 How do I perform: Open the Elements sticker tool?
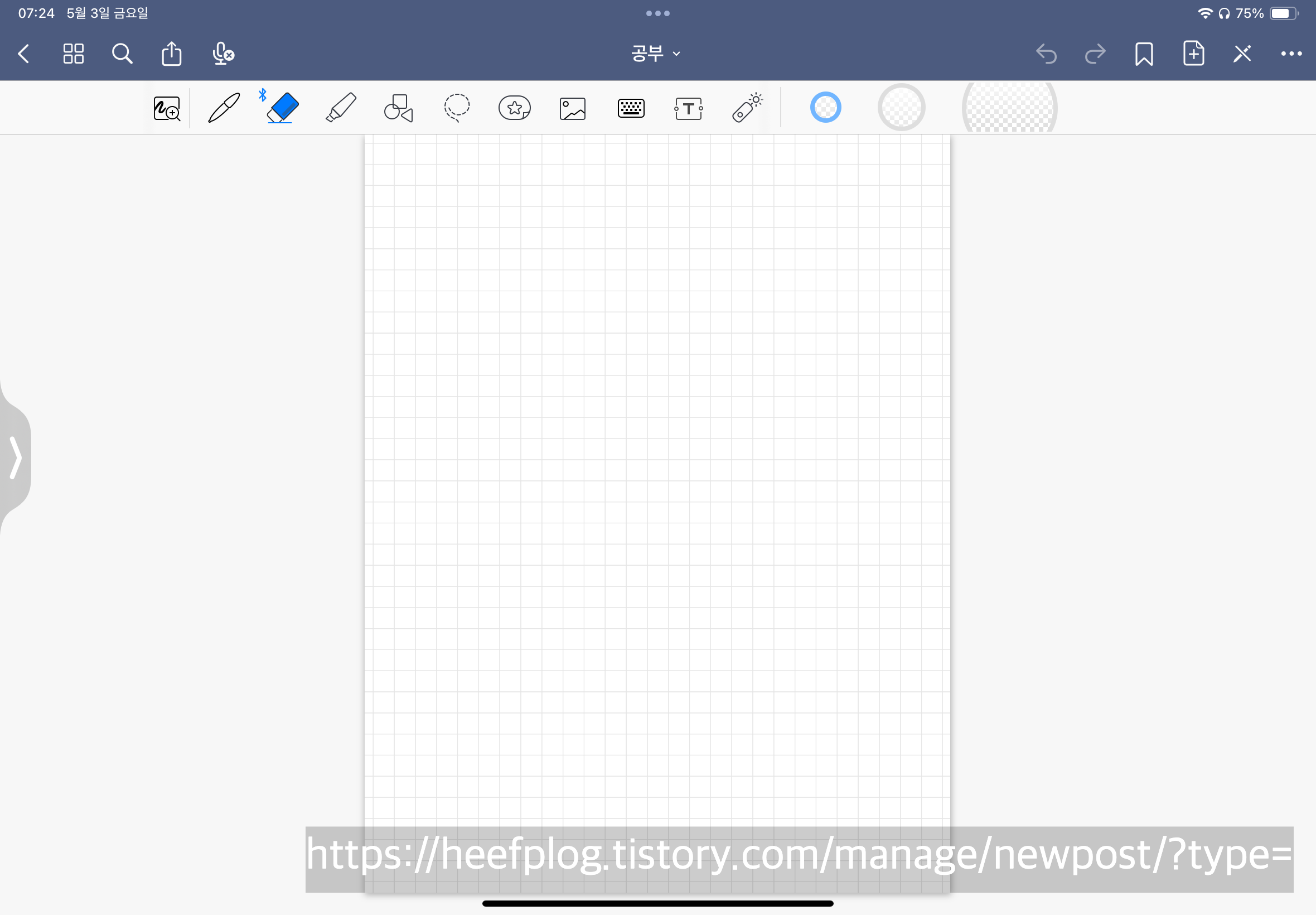(x=515, y=108)
